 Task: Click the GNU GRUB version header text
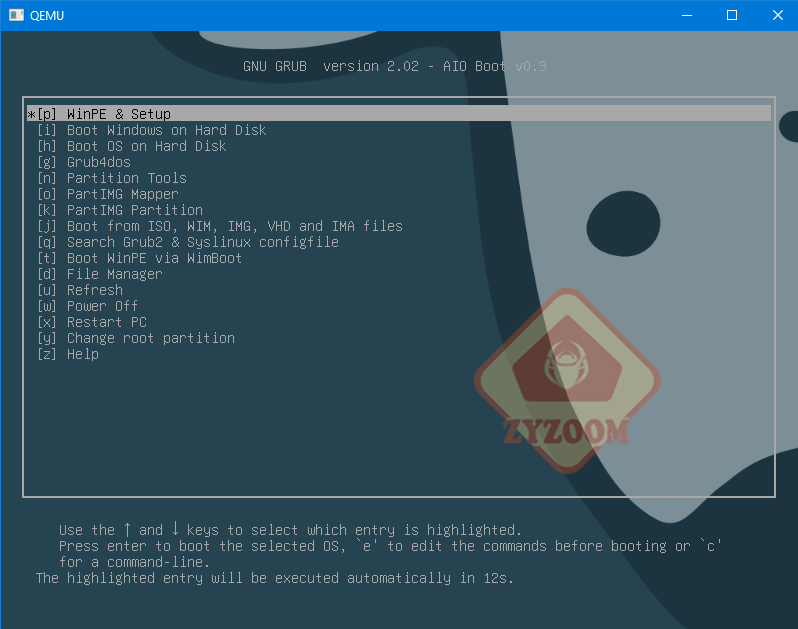click(x=394, y=66)
